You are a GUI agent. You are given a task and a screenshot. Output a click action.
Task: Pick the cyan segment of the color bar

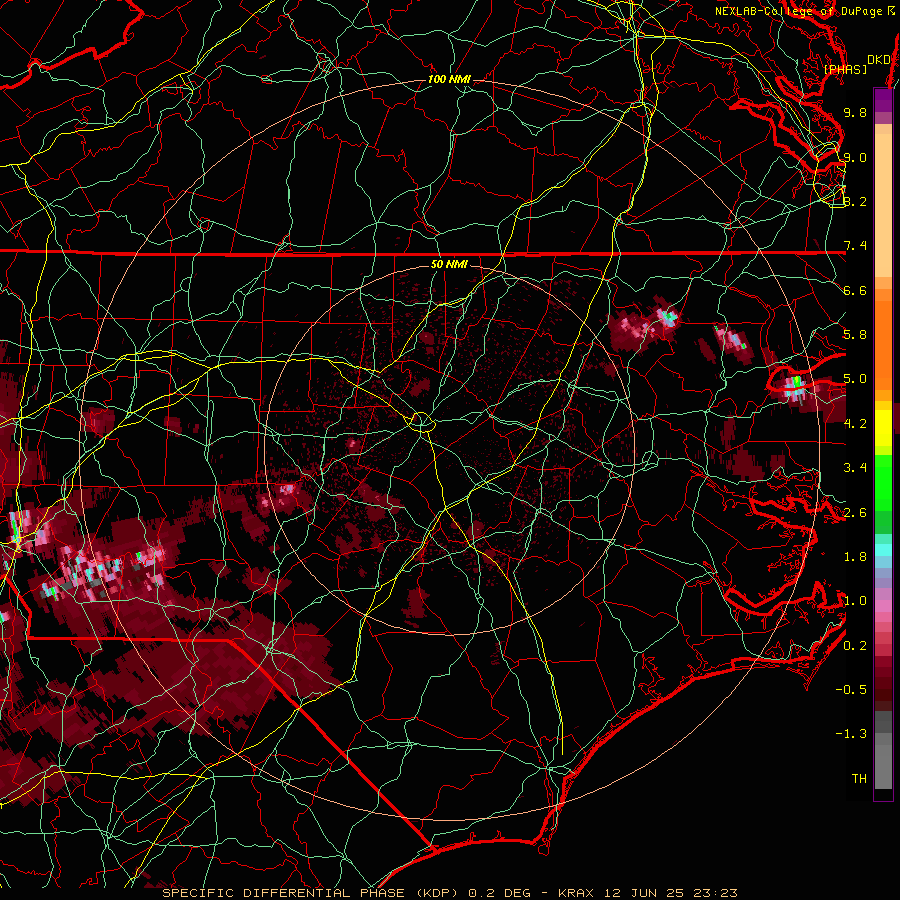tap(883, 550)
